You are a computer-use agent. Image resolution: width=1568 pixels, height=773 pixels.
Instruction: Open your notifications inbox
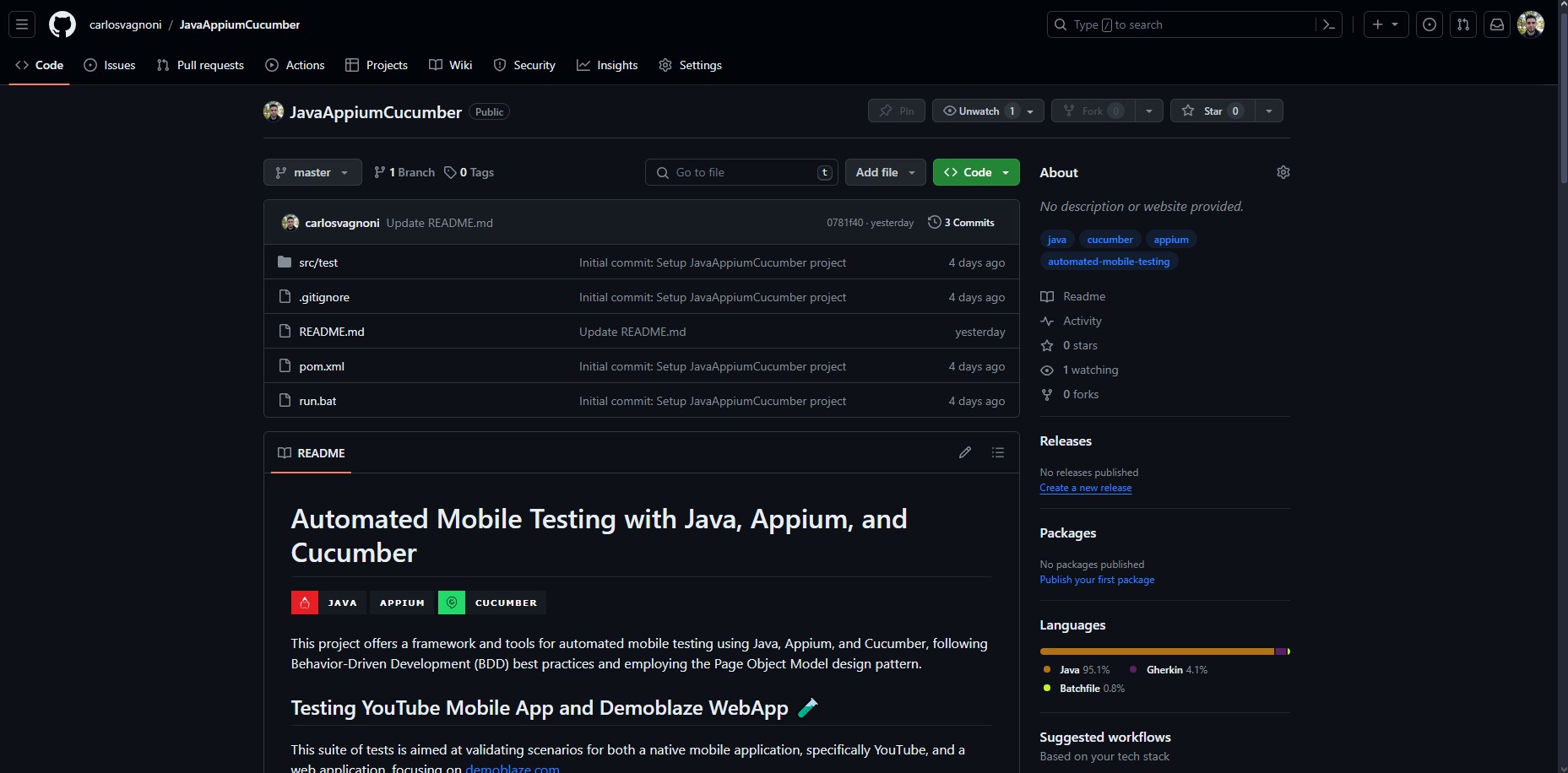point(1497,24)
